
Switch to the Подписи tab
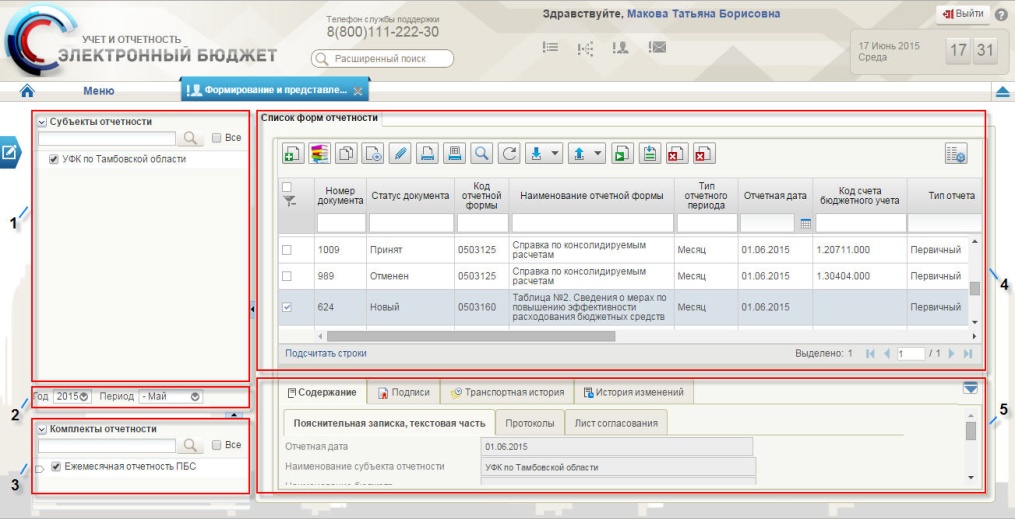point(403,392)
